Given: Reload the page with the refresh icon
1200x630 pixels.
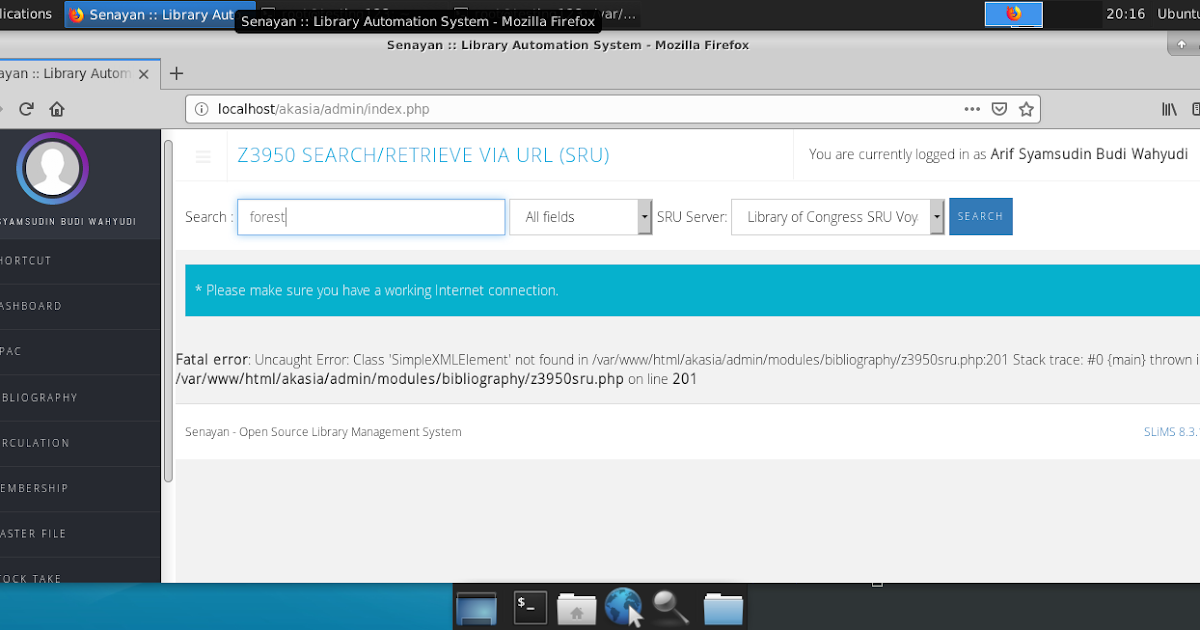Looking at the screenshot, I should point(27,109).
